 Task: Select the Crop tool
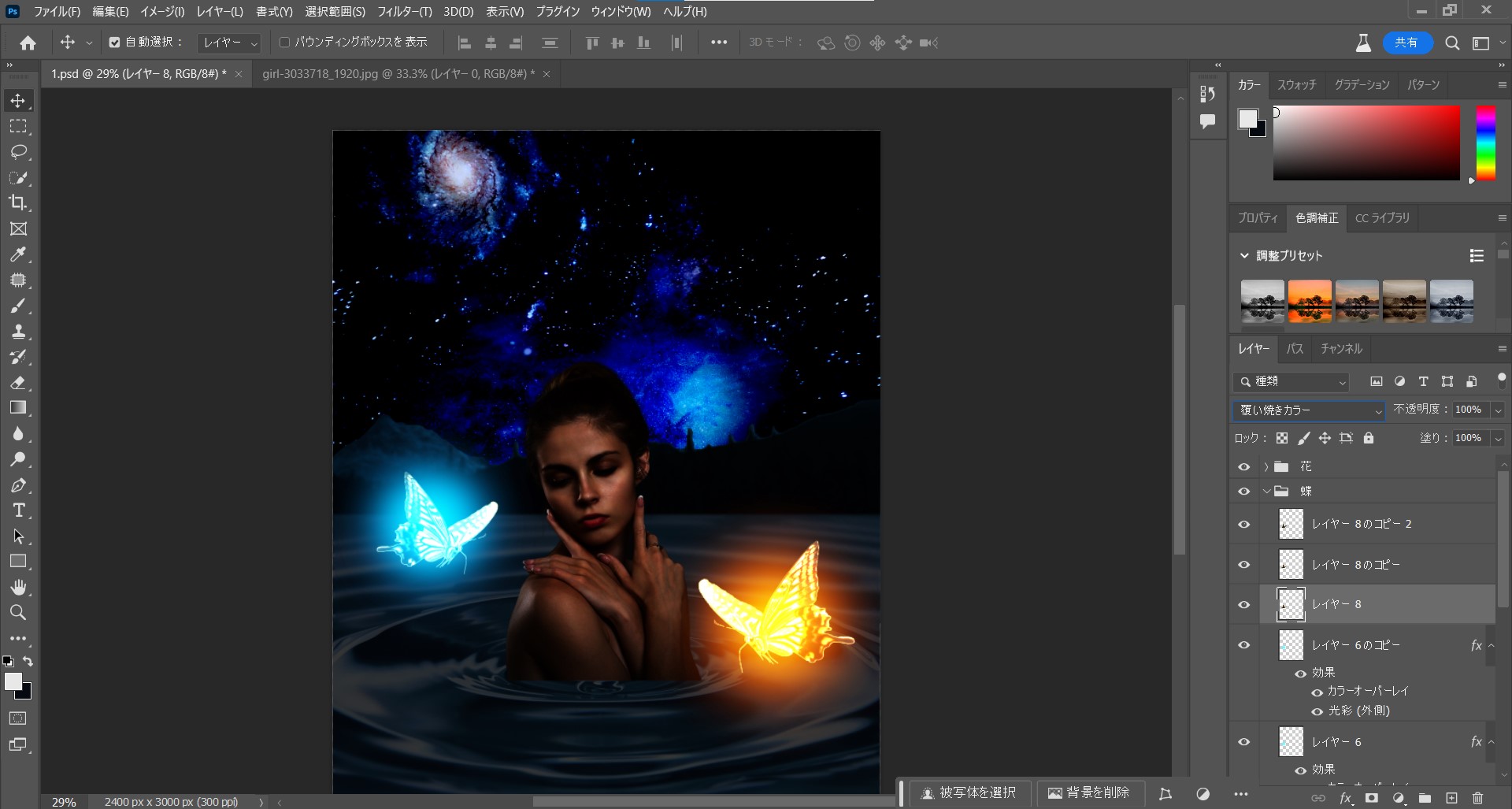tap(18, 202)
